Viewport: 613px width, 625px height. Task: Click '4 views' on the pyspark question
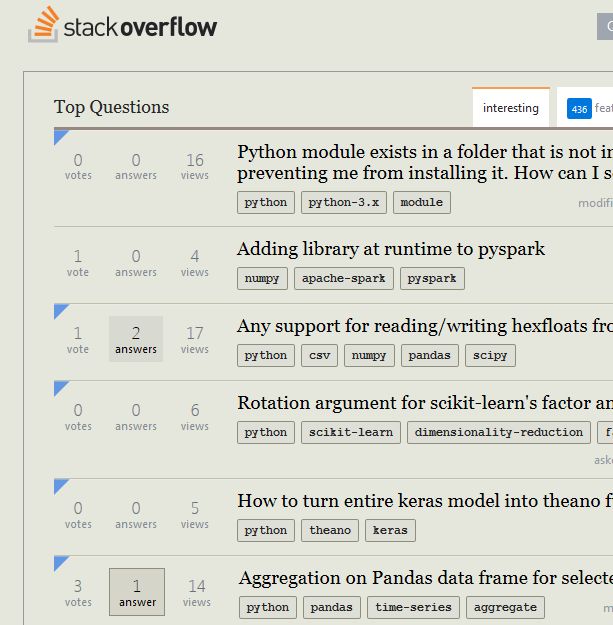coord(195,263)
